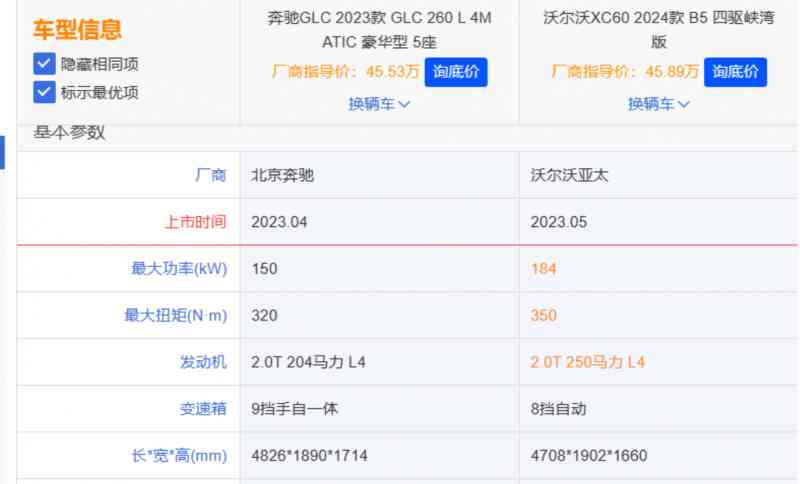Image resolution: width=800 pixels, height=484 pixels.
Task: Open 换辆车 dropdown under 奔驰GLC
Action: tap(379, 104)
